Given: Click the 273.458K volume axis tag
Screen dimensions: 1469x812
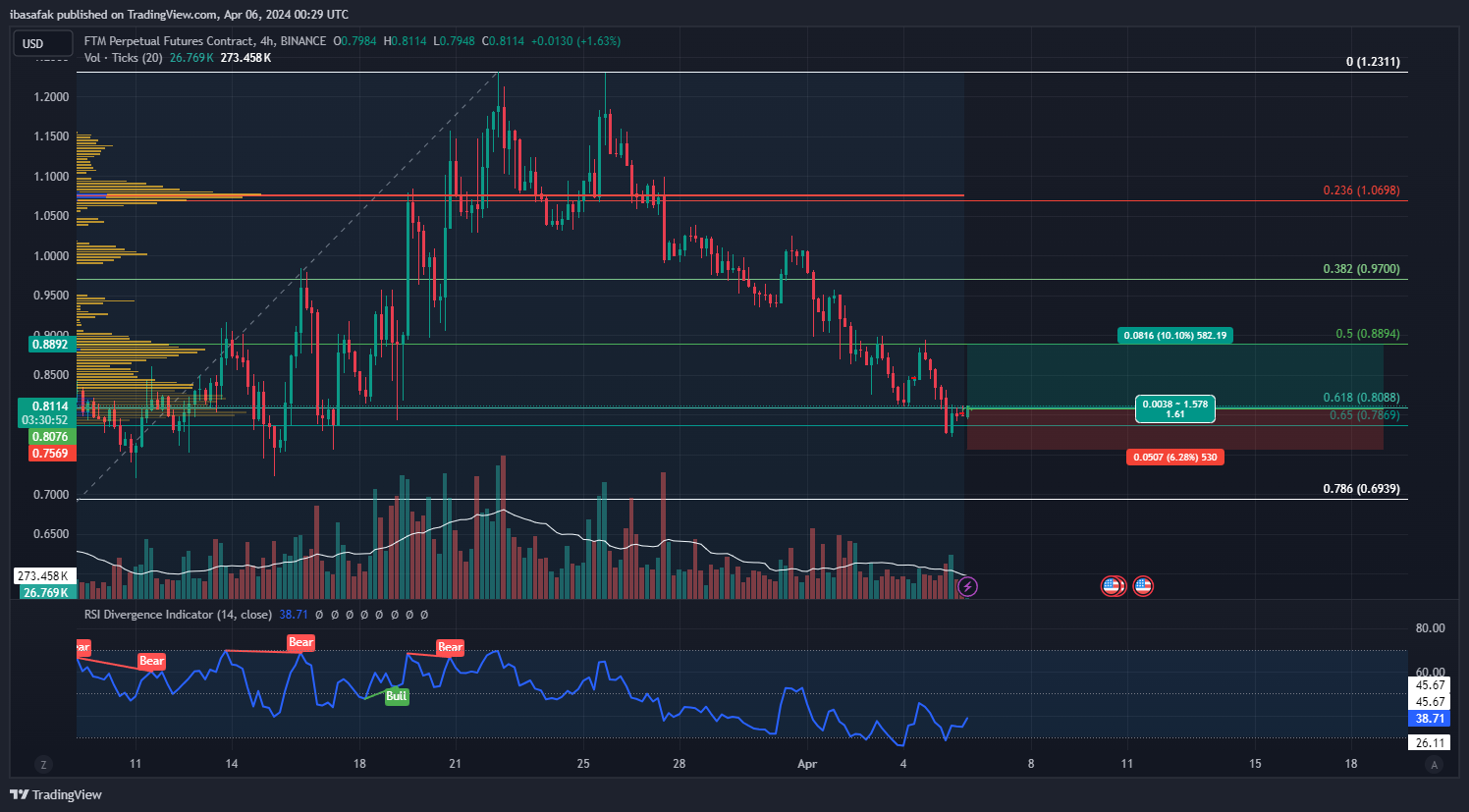Looking at the screenshot, I should click(x=44, y=576).
